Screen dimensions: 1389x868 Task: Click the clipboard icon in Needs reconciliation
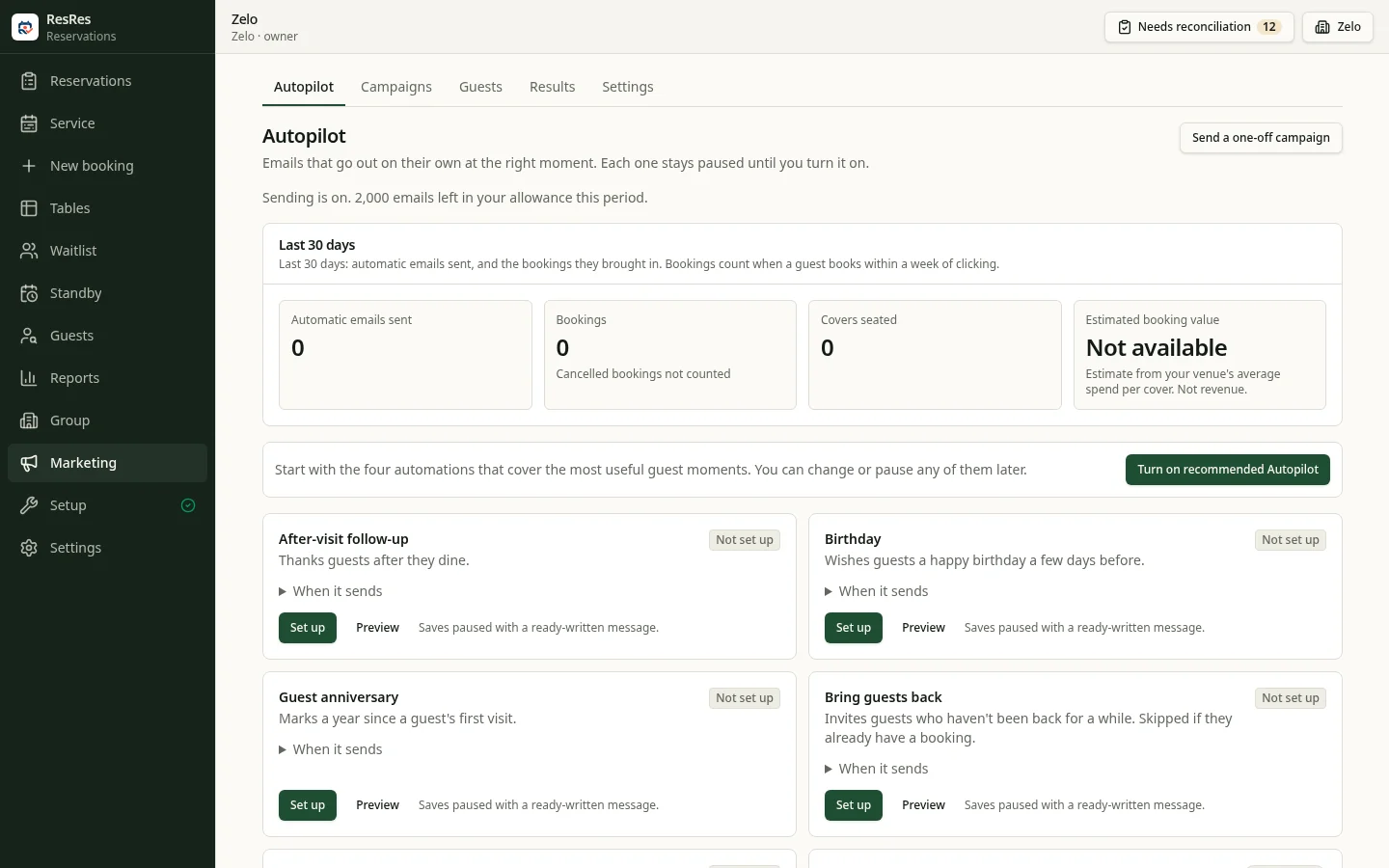(1125, 27)
